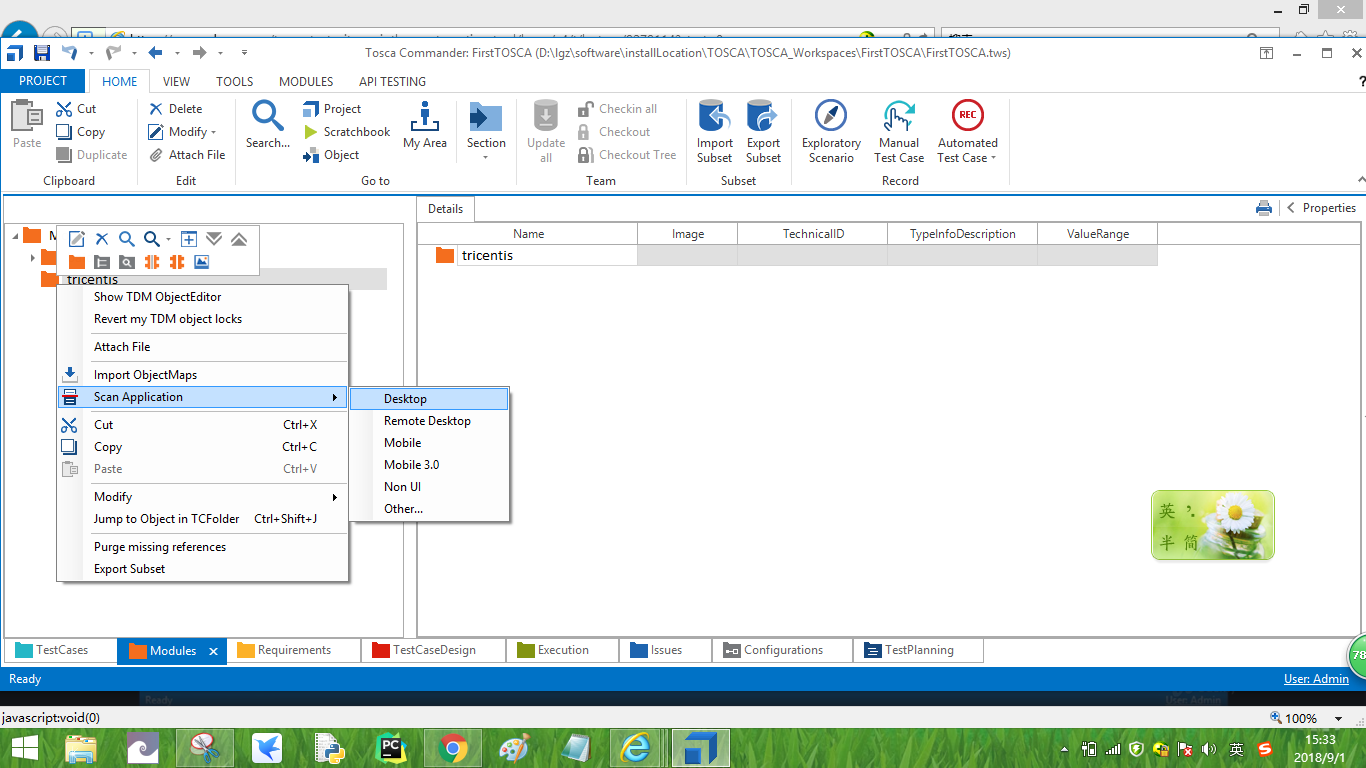Click the blue Back navigation arrow

(155, 53)
